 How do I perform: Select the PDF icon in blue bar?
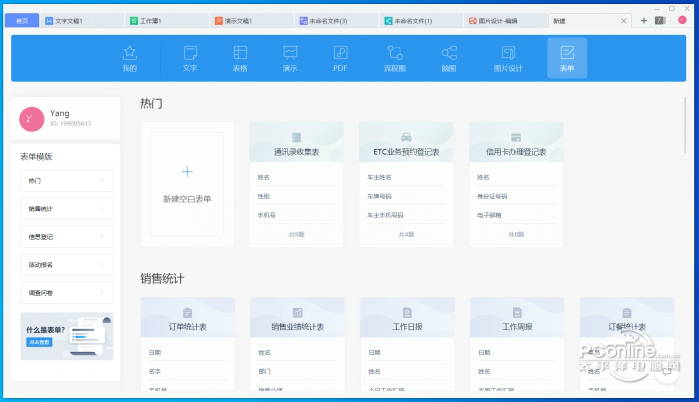pos(340,58)
